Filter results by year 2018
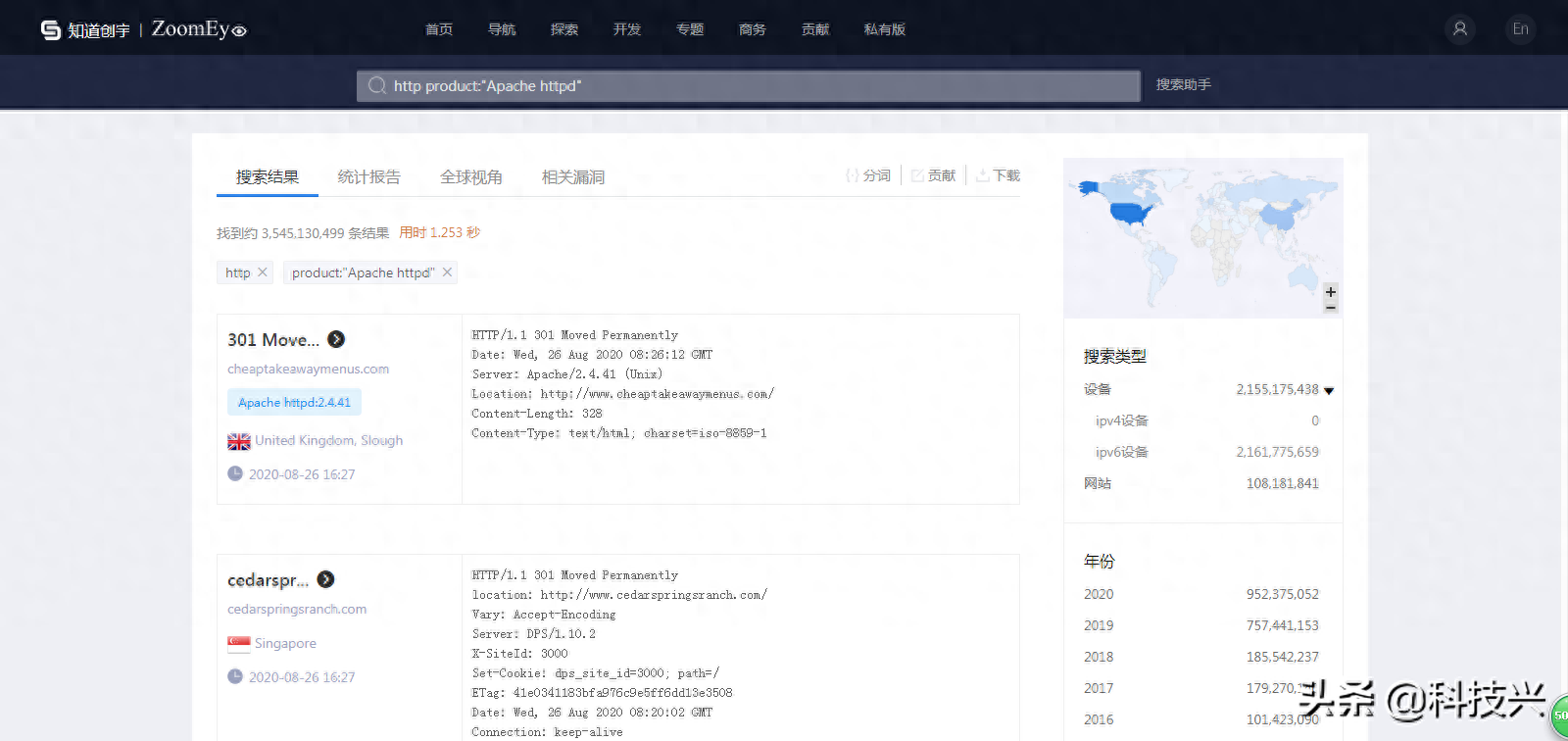The height and width of the screenshot is (741, 1568). pos(1099,658)
